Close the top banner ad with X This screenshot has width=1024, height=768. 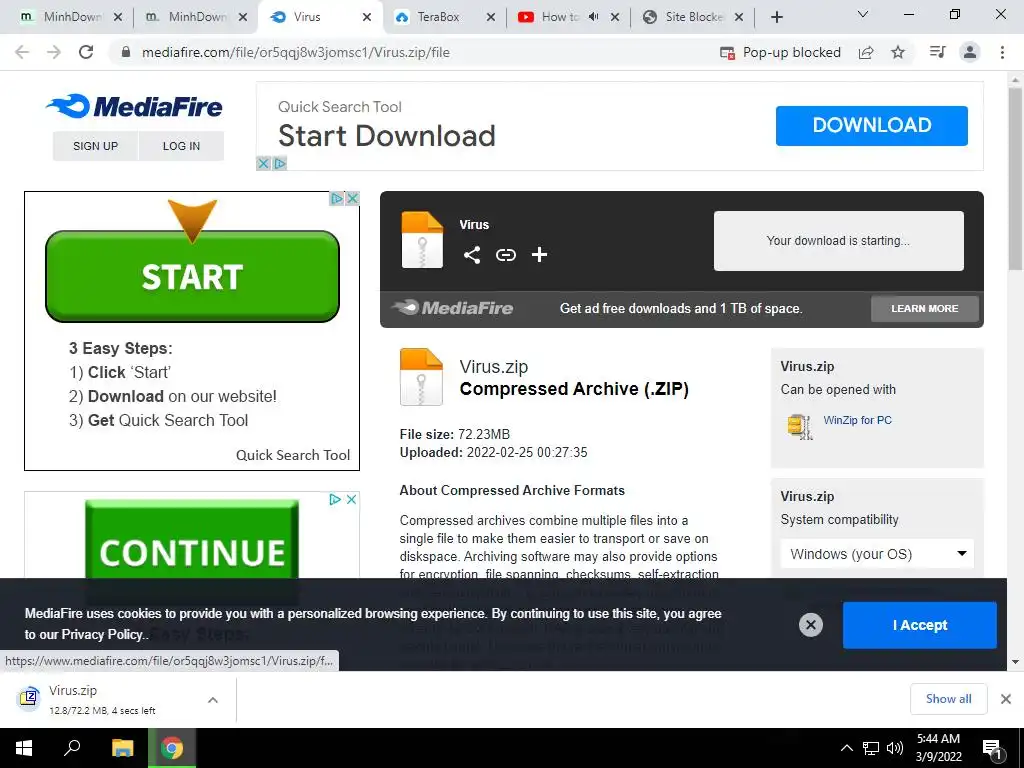(x=263, y=163)
